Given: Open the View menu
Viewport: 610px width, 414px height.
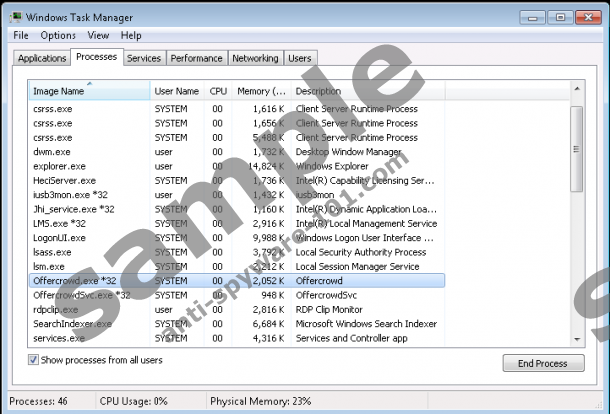Looking at the screenshot, I should (98, 36).
